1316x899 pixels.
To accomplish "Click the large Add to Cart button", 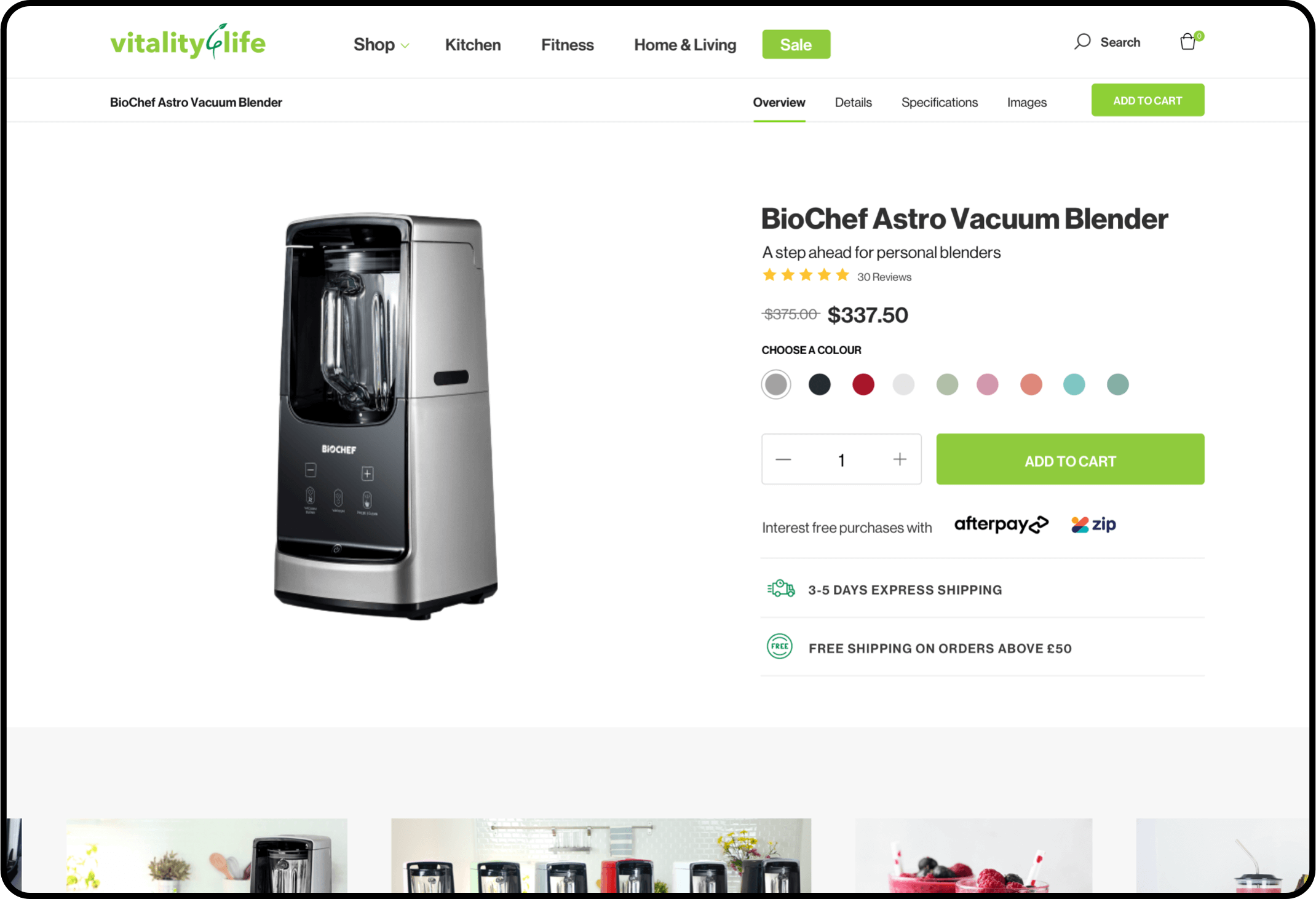I will click(1070, 459).
